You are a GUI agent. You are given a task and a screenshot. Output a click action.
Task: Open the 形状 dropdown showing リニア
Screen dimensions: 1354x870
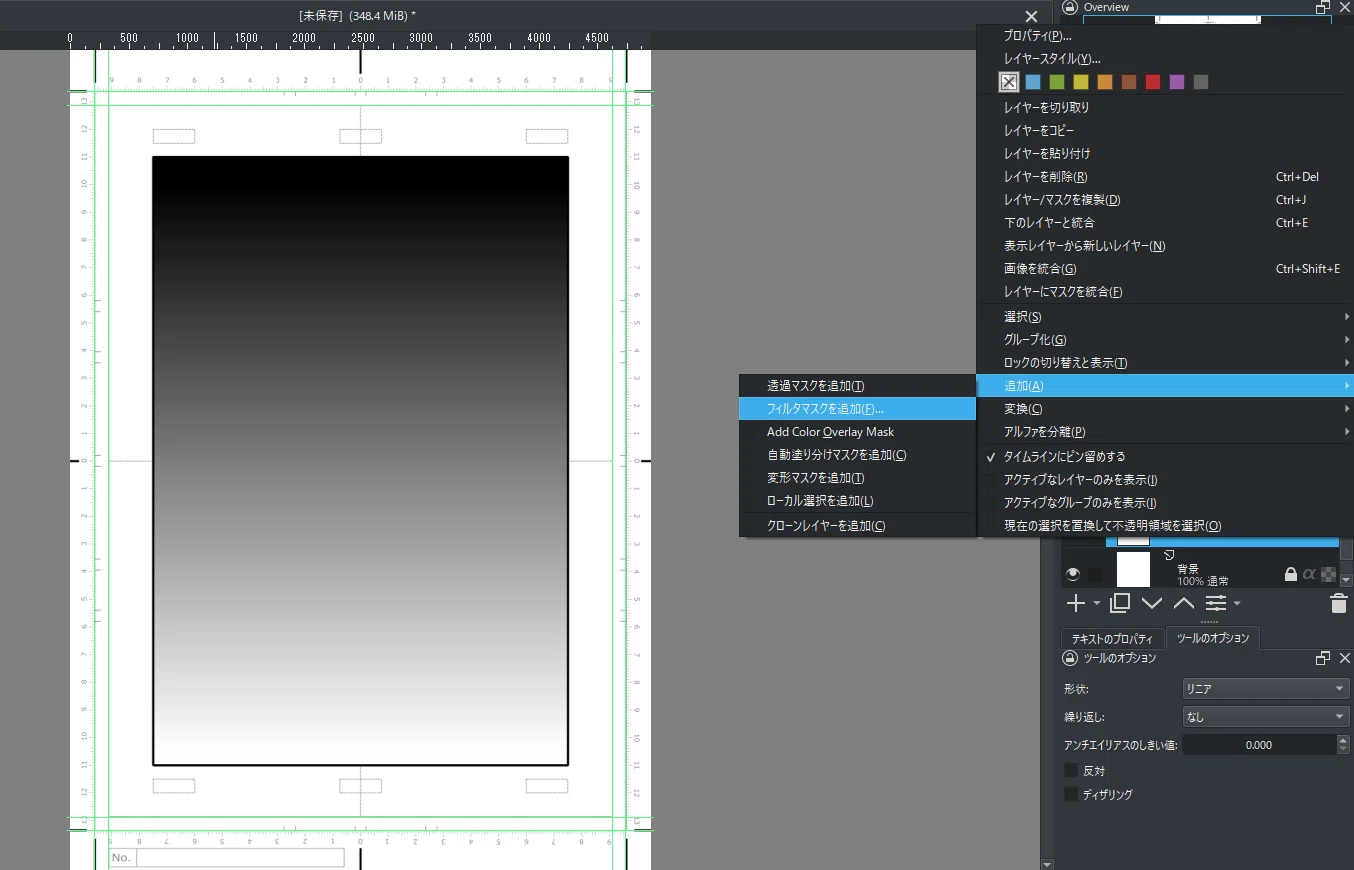pos(1265,689)
